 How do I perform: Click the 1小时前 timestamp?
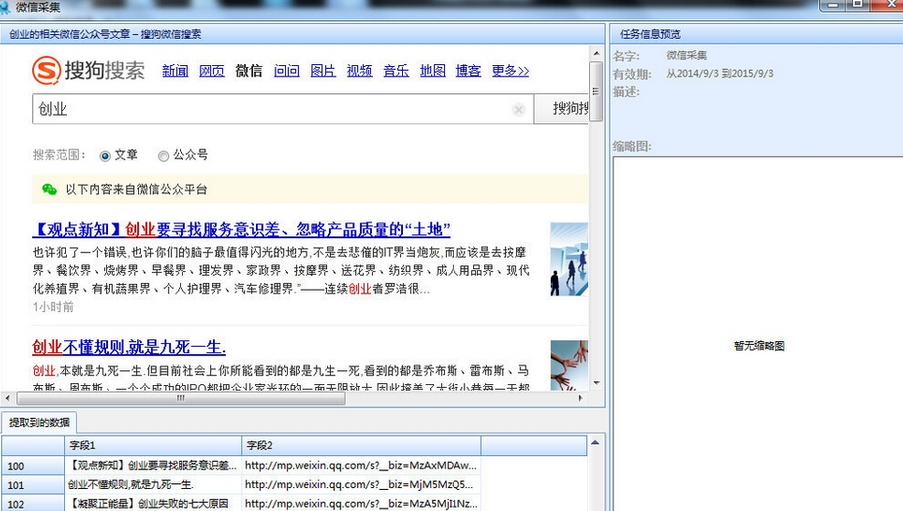coord(53,306)
